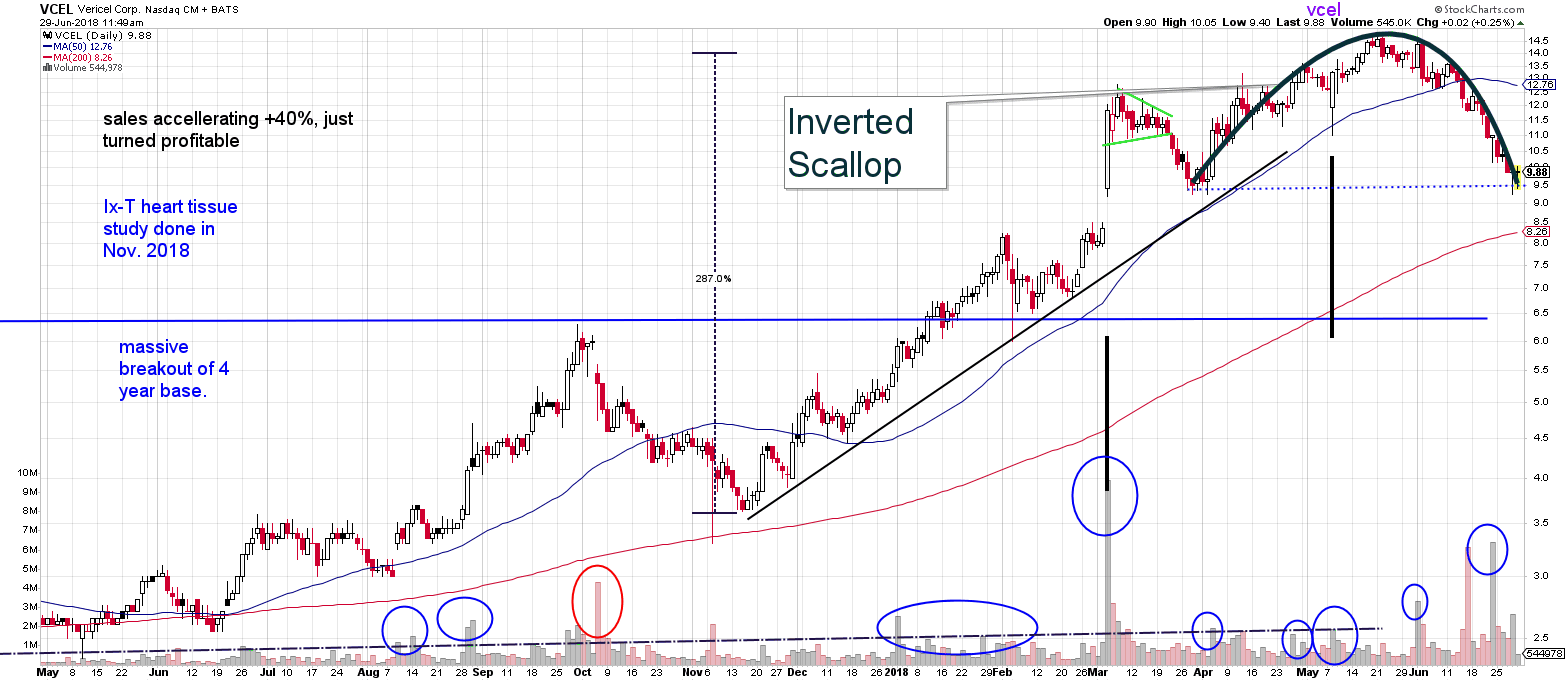
Task: Click the 544978 volume tag on right axis
Action: tap(1544, 653)
